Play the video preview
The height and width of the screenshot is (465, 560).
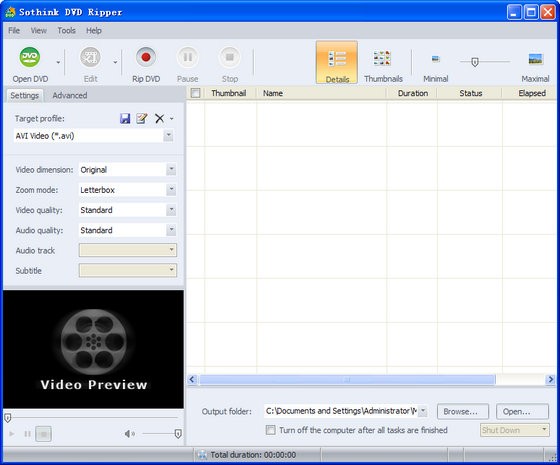[12, 434]
